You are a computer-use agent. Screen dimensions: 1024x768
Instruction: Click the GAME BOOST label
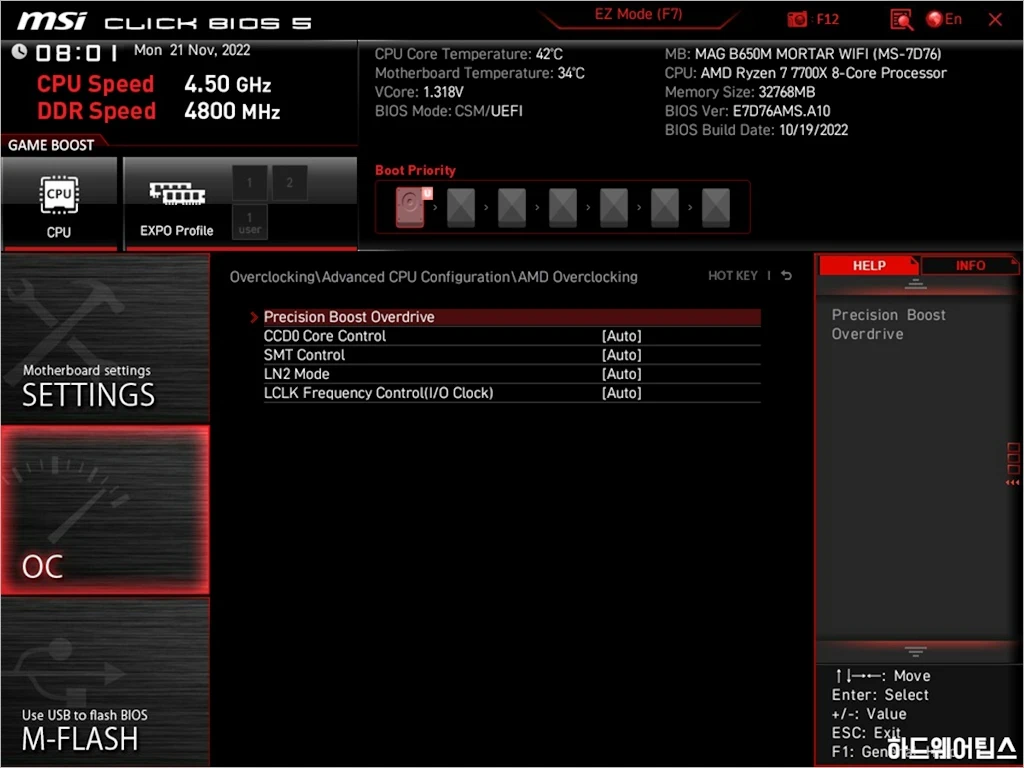[x=51, y=145]
